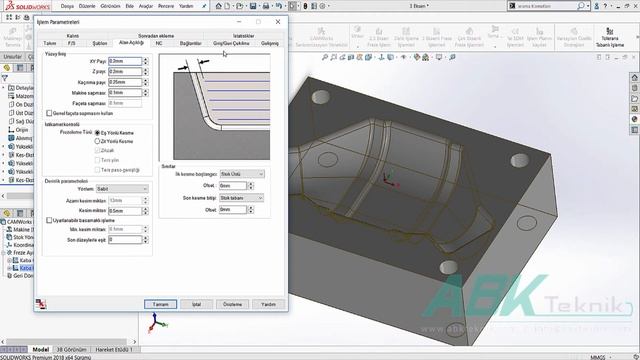
Task: Enable Uyarlanabilir basamaklı işleme checkbox
Action: (x=49, y=220)
